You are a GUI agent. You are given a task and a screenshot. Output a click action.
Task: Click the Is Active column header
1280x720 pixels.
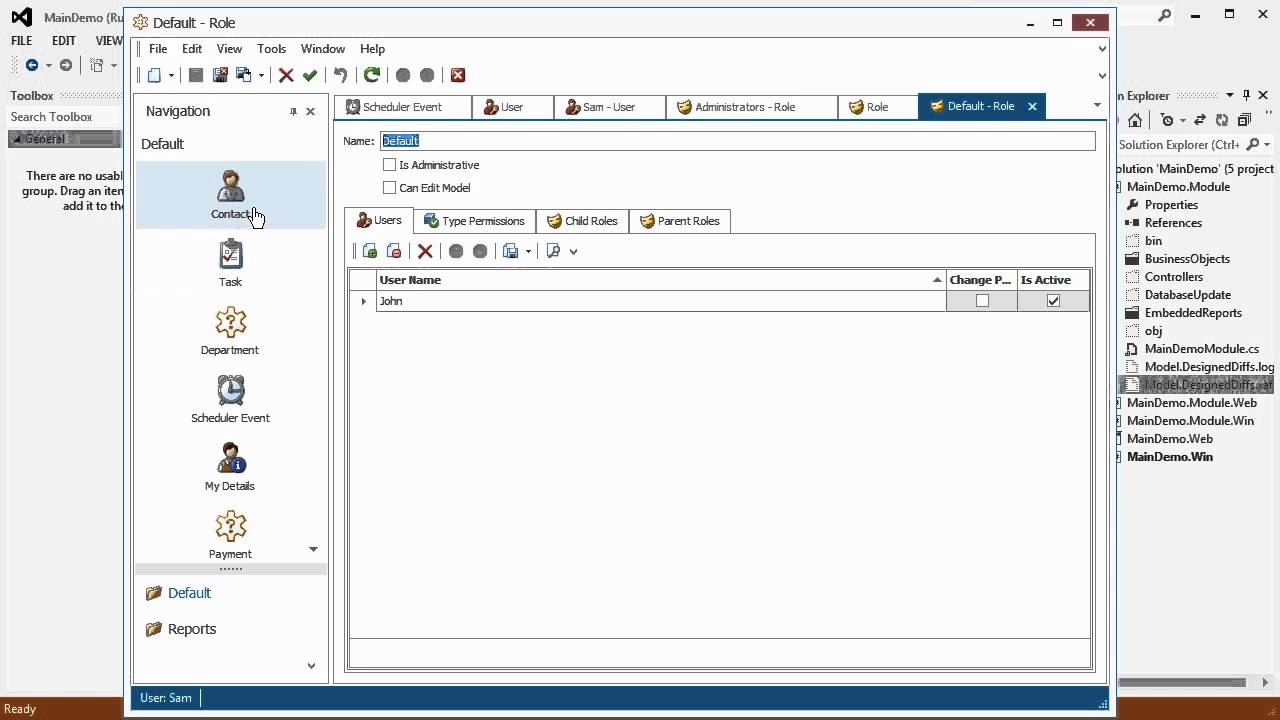[1053, 280]
